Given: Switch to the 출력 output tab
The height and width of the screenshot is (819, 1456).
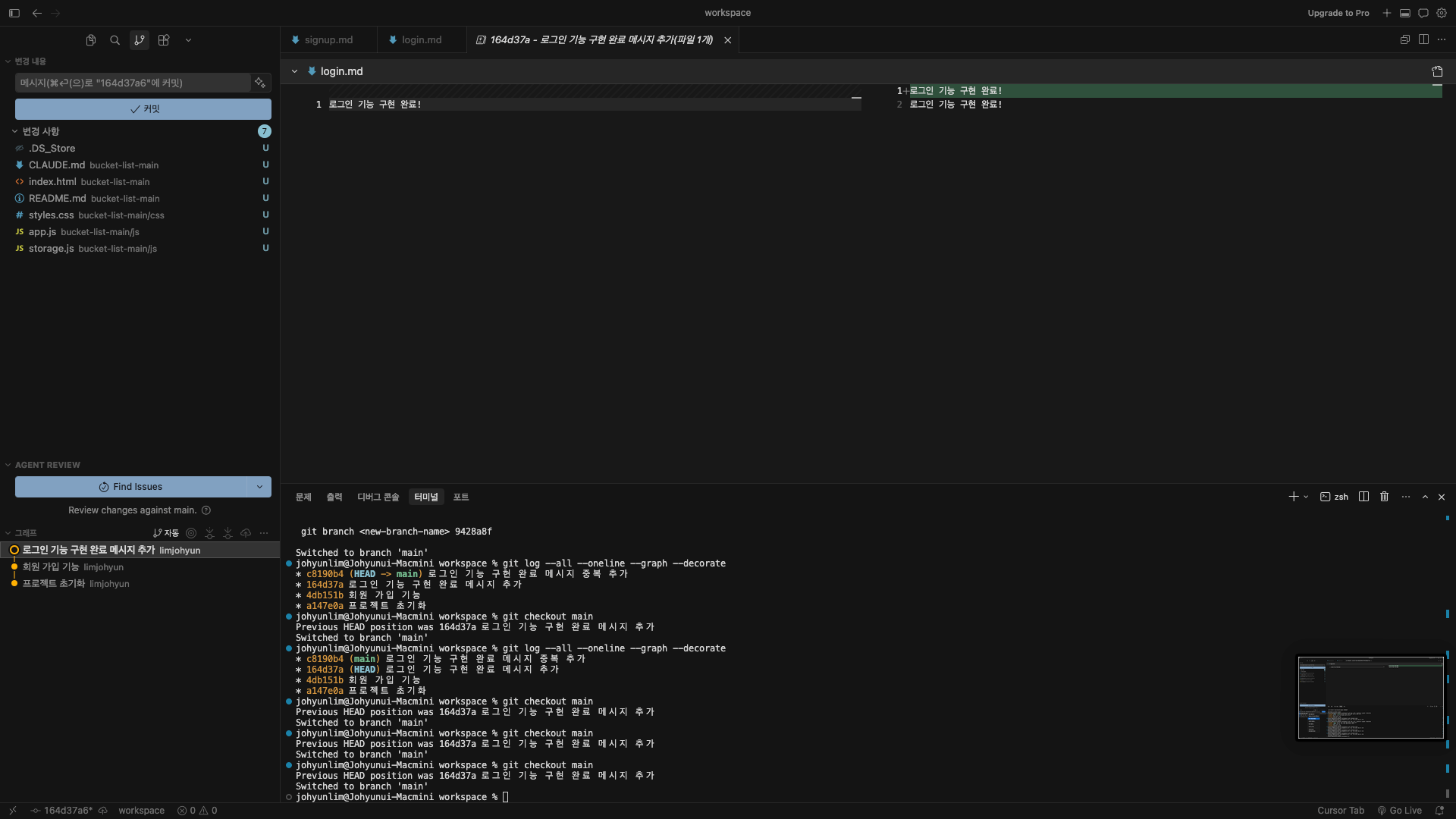Looking at the screenshot, I should 334,497.
